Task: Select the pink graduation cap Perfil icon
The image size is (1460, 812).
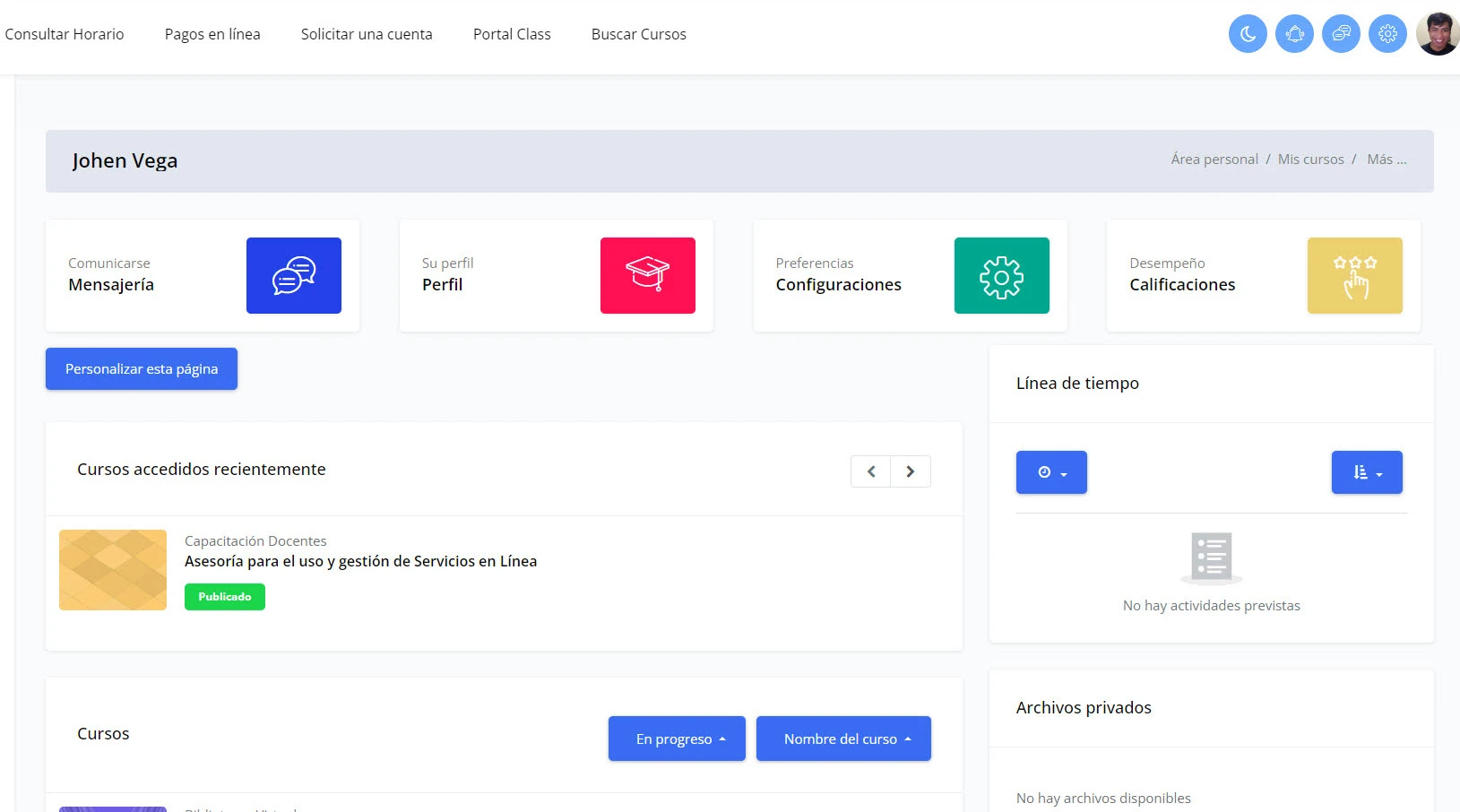Action: coord(648,275)
